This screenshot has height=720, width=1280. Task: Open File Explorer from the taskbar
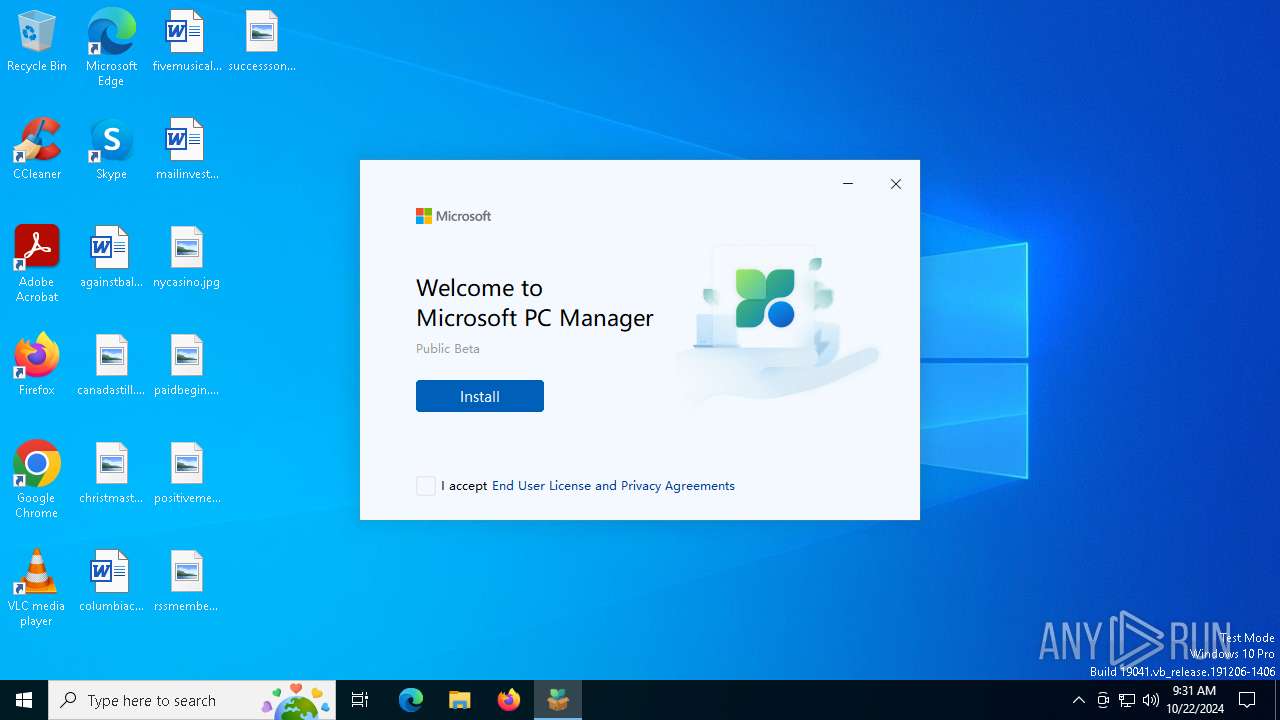tap(460, 700)
